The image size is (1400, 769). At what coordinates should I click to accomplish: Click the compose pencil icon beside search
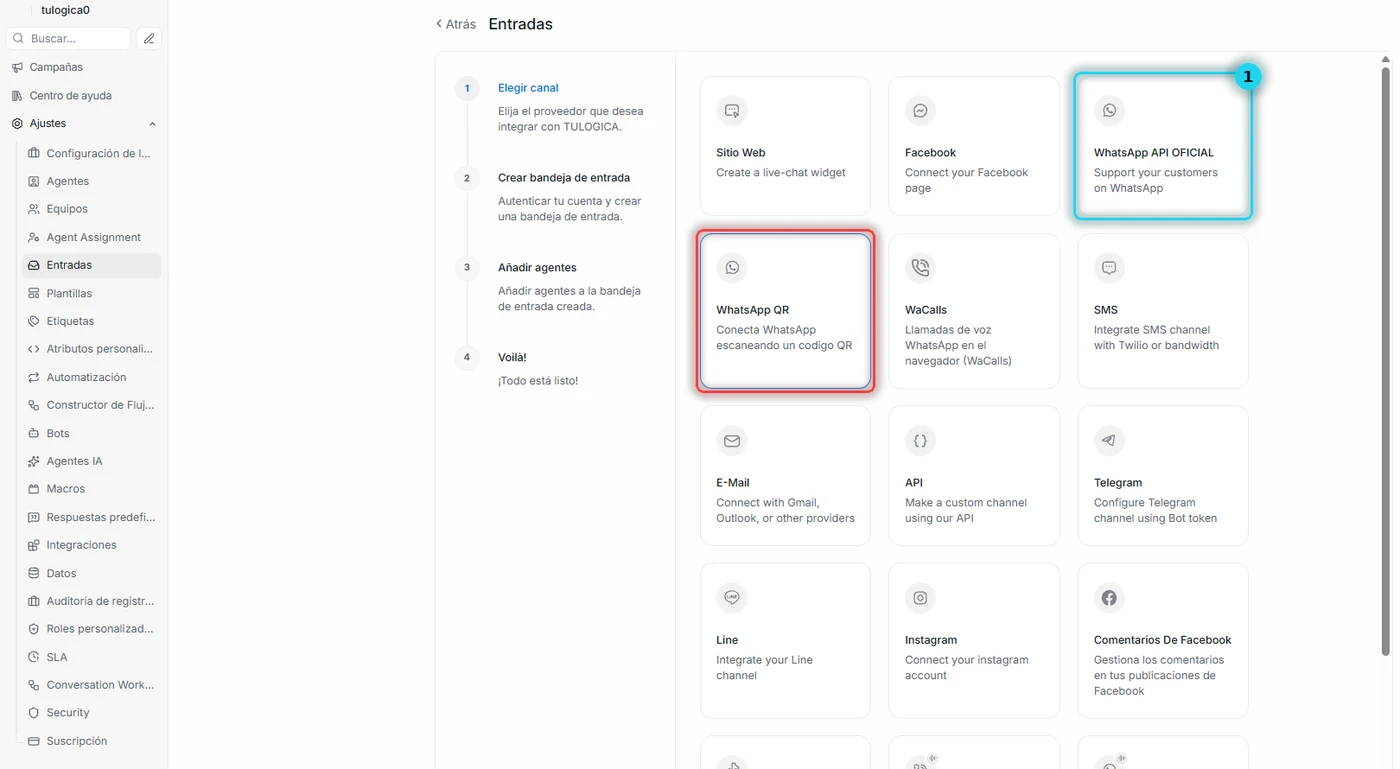tap(149, 39)
